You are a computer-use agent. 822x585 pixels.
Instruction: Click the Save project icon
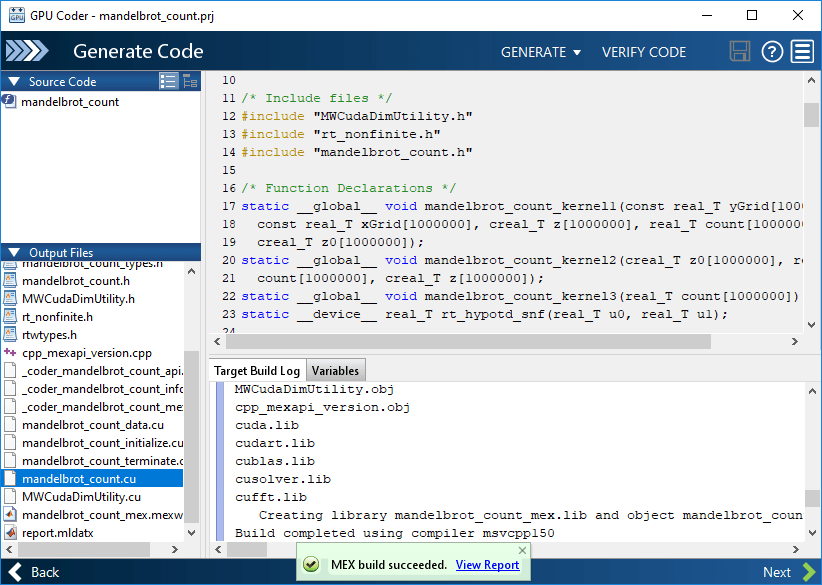coord(740,51)
